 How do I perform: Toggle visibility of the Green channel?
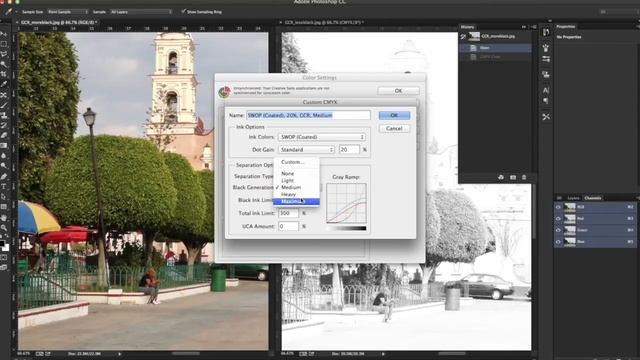click(558, 230)
